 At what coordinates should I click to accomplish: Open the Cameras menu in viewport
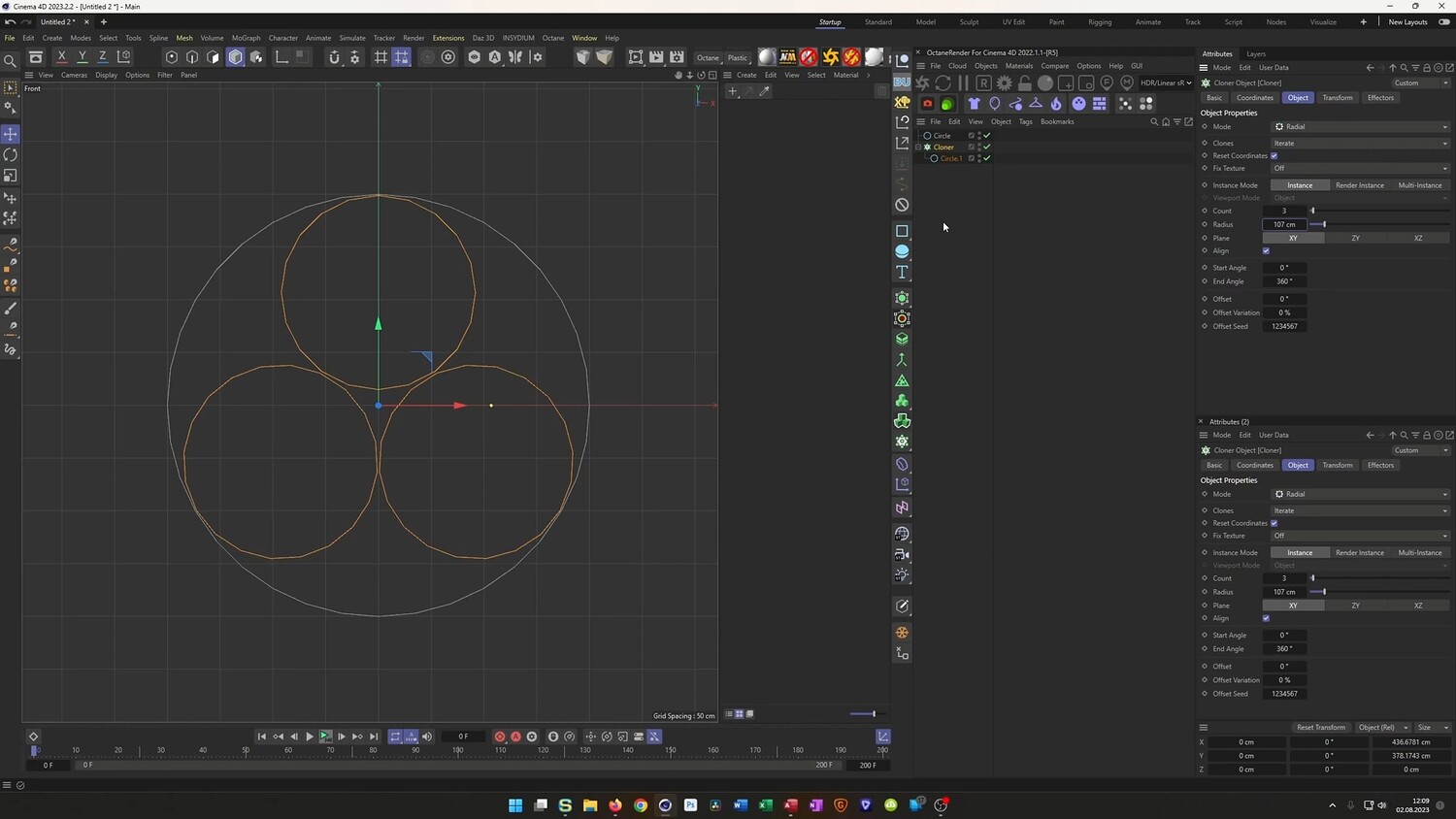(74, 75)
